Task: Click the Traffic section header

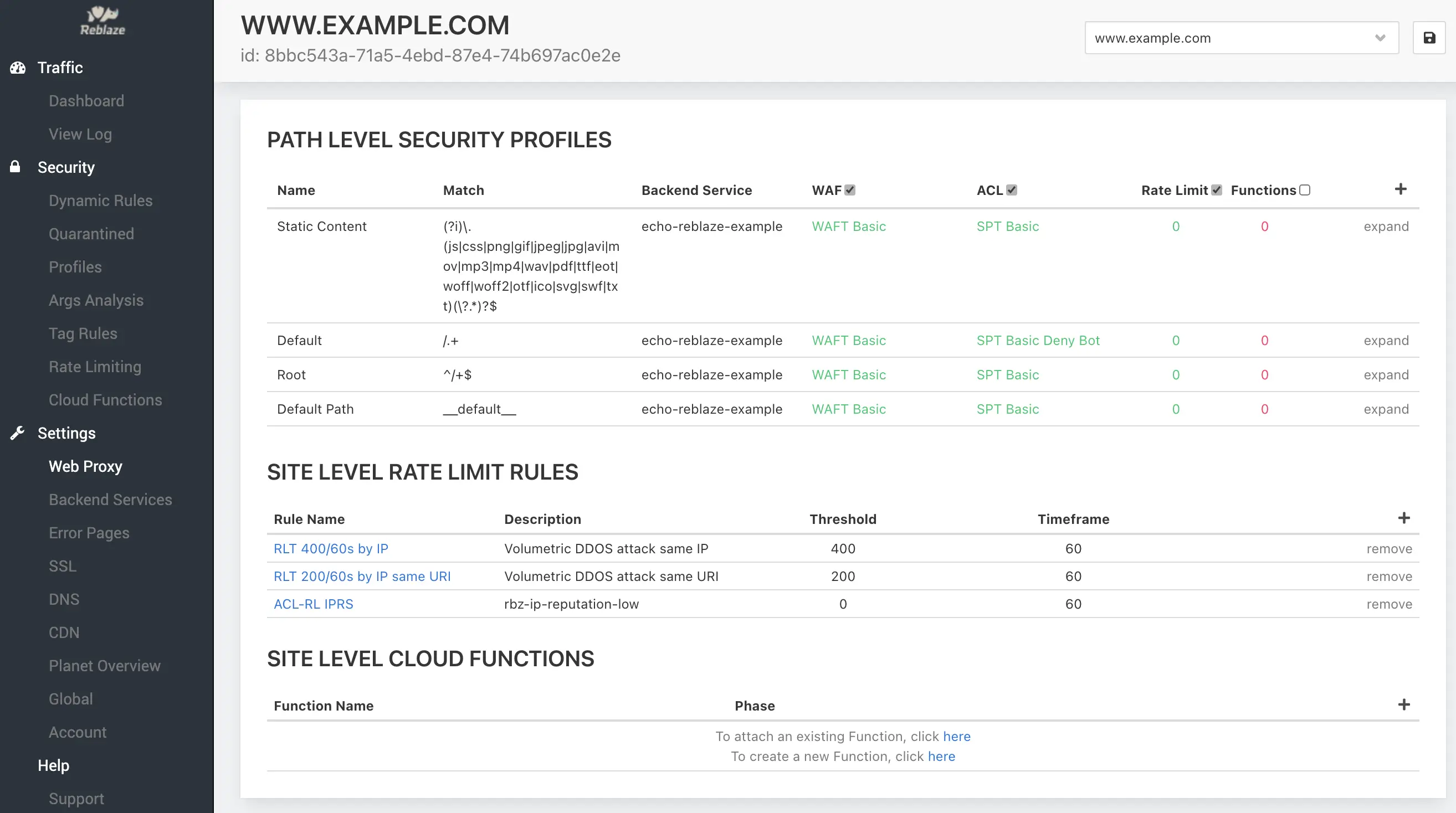Action: [x=60, y=68]
